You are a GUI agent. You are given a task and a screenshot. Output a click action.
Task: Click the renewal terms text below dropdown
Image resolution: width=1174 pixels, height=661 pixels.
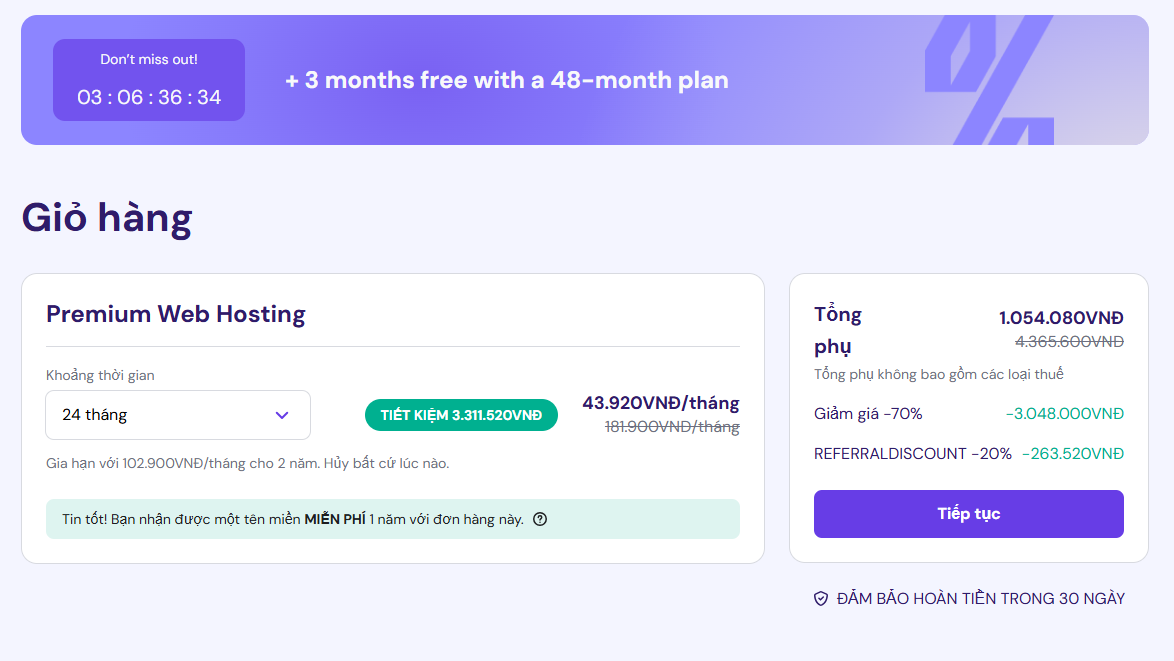pyautogui.click(x=248, y=463)
